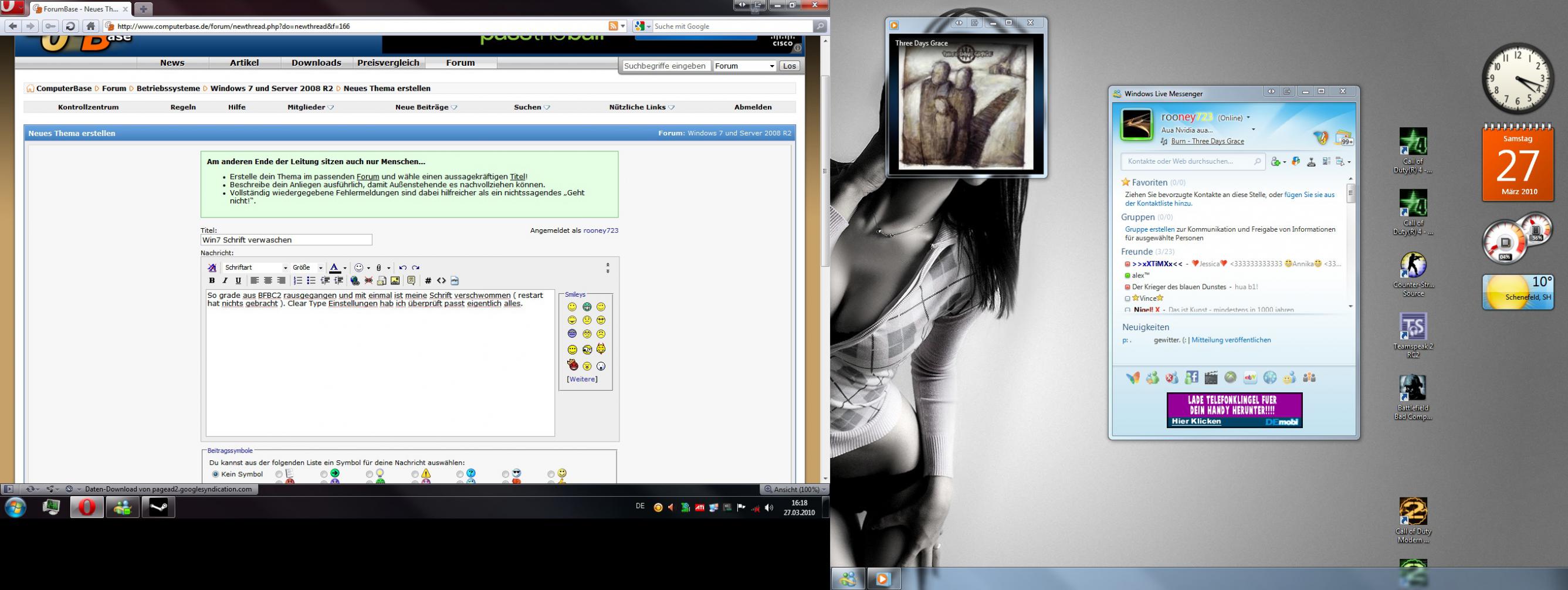Open the Artikel tab
This screenshot has width=1568, height=590.
[245, 63]
